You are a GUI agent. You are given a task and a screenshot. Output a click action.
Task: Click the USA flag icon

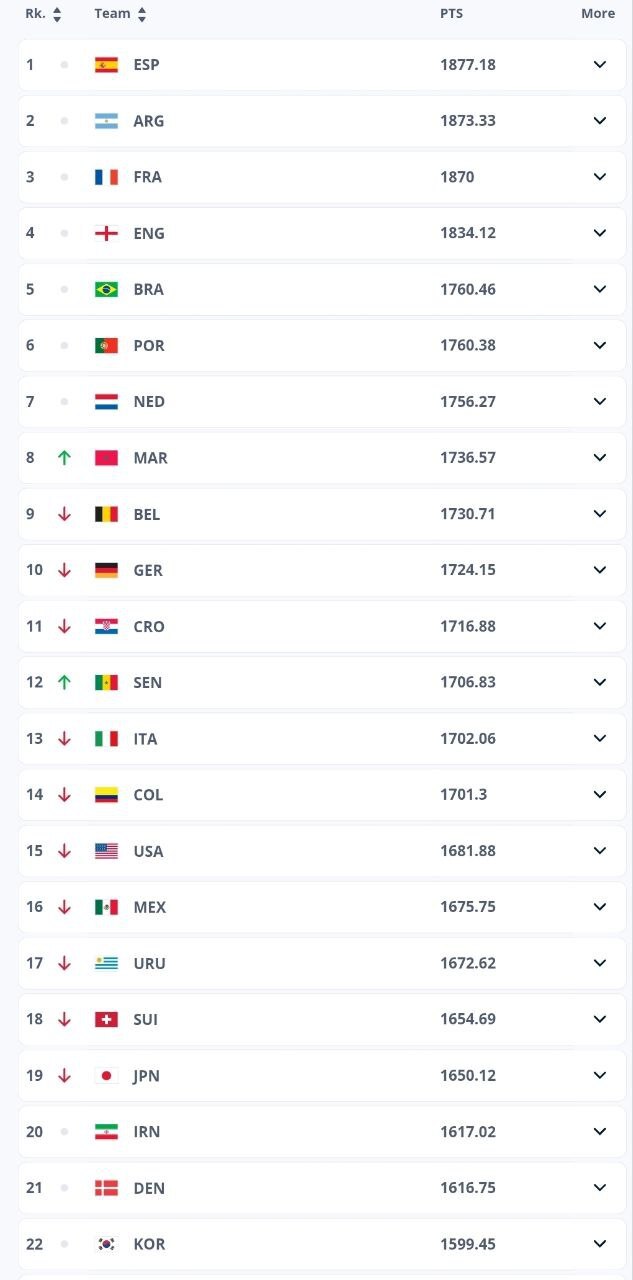pyautogui.click(x=106, y=851)
